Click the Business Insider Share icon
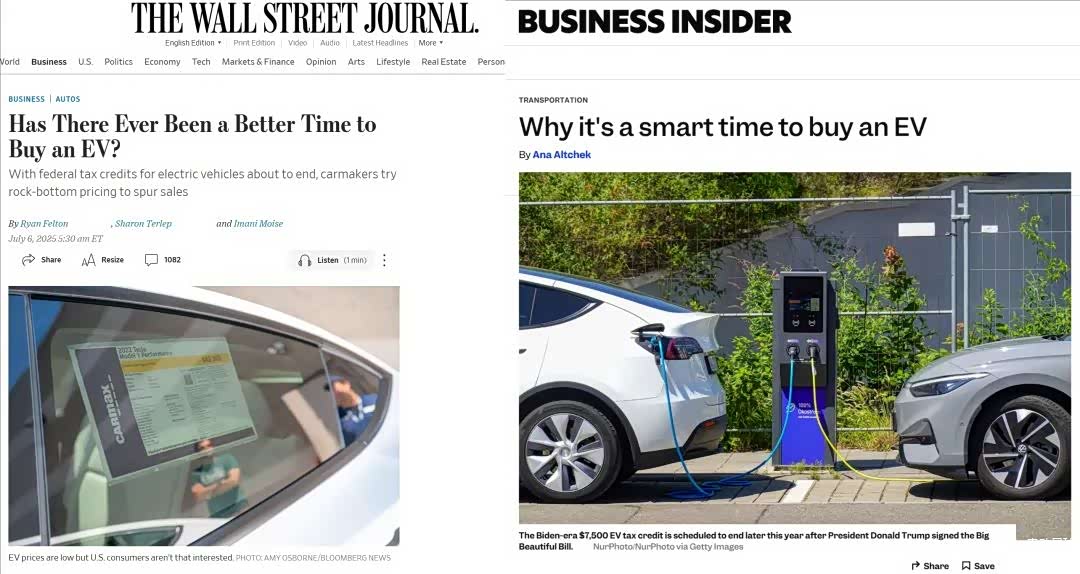The height and width of the screenshot is (574, 1080). pyautogui.click(x=915, y=566)
